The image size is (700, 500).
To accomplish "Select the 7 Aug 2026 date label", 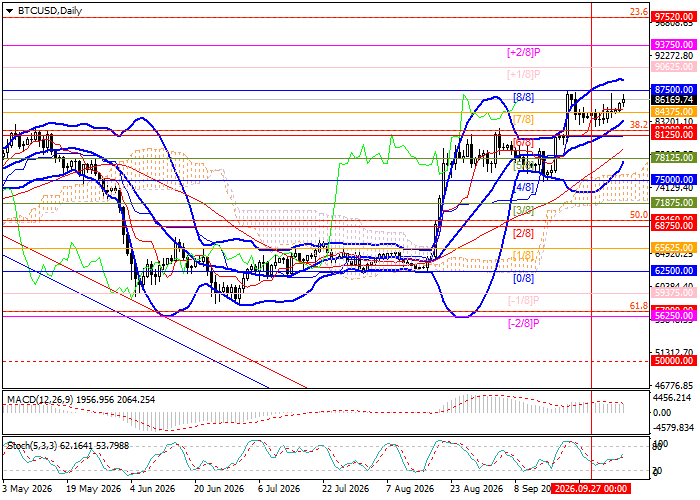I will point(410,489).
